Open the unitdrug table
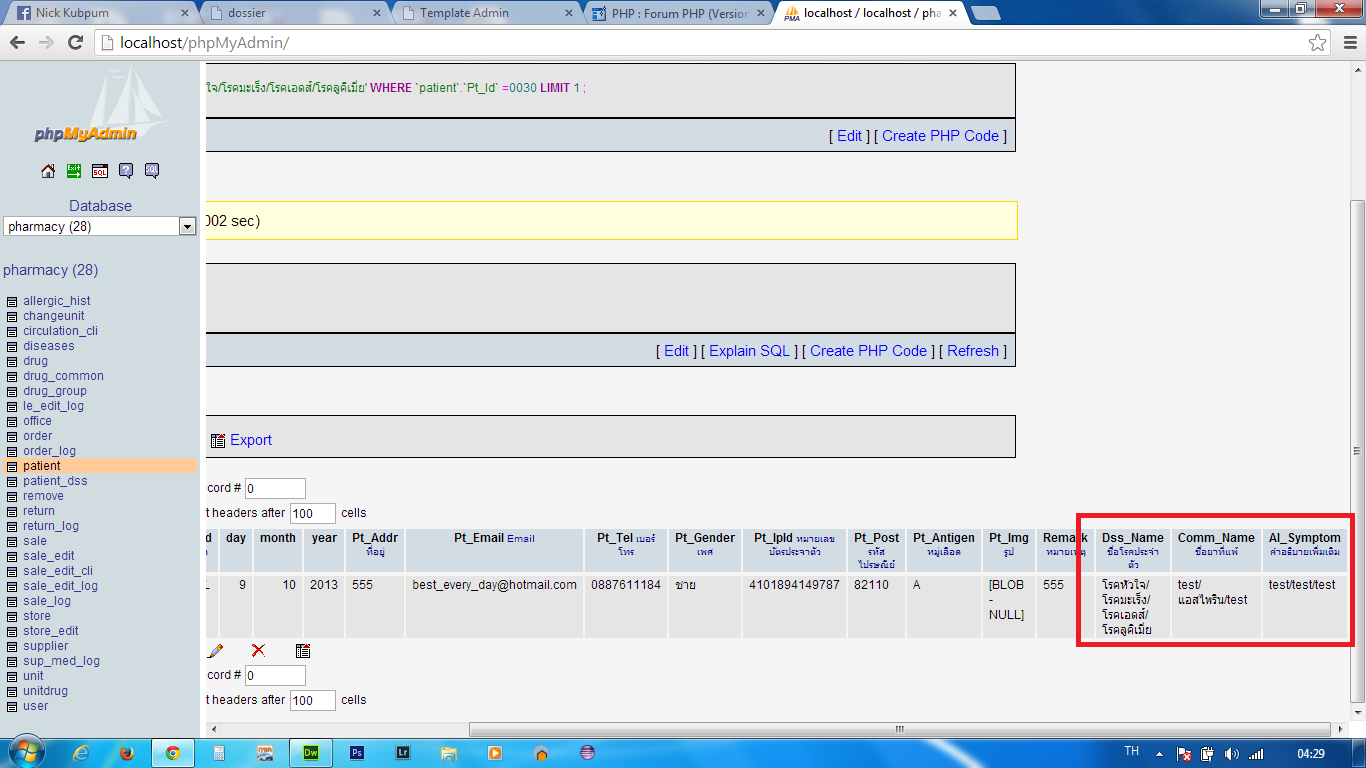 click(46, 691)
